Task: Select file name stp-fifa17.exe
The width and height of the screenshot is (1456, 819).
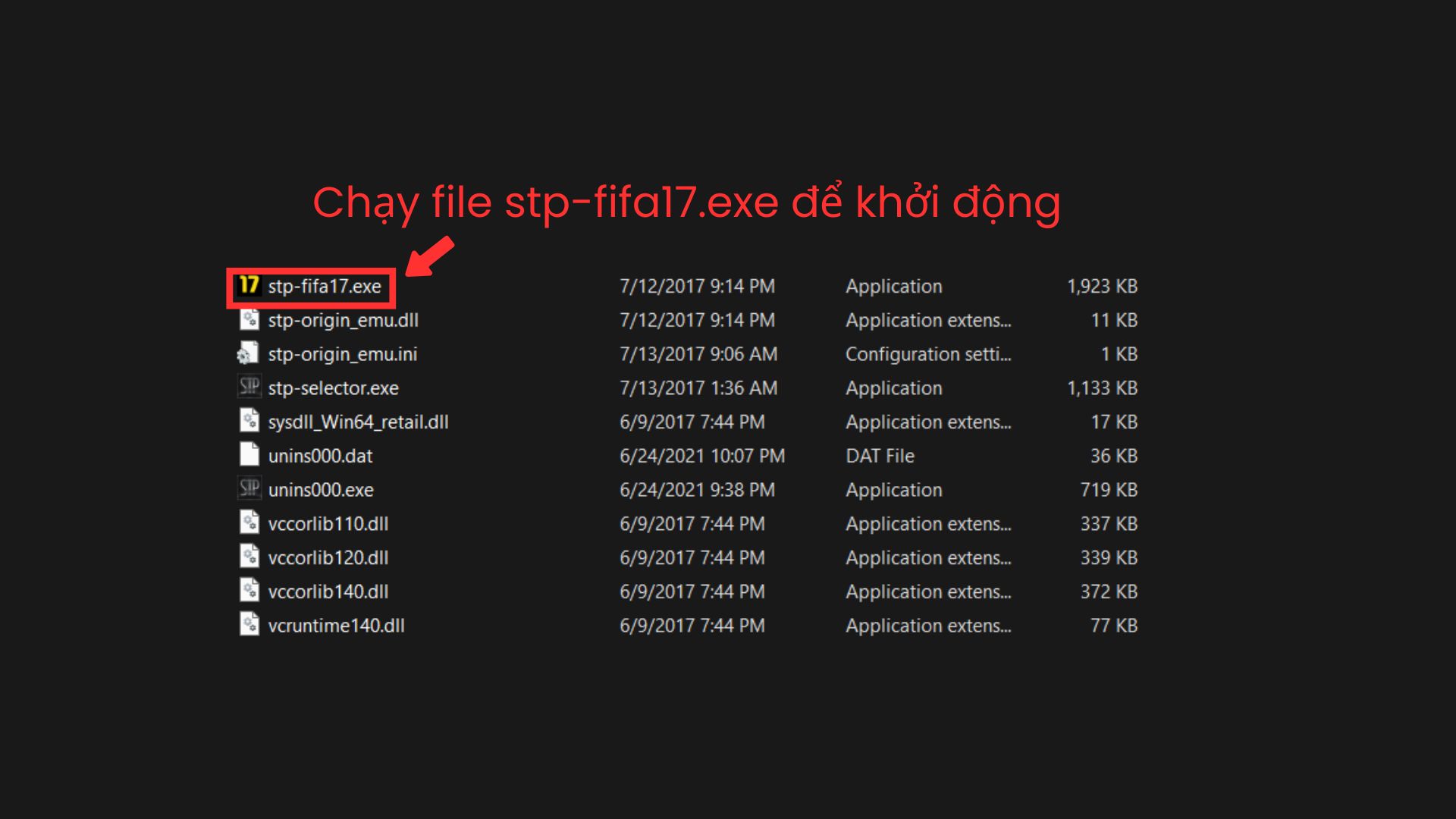Action: (x=325, y=287)
